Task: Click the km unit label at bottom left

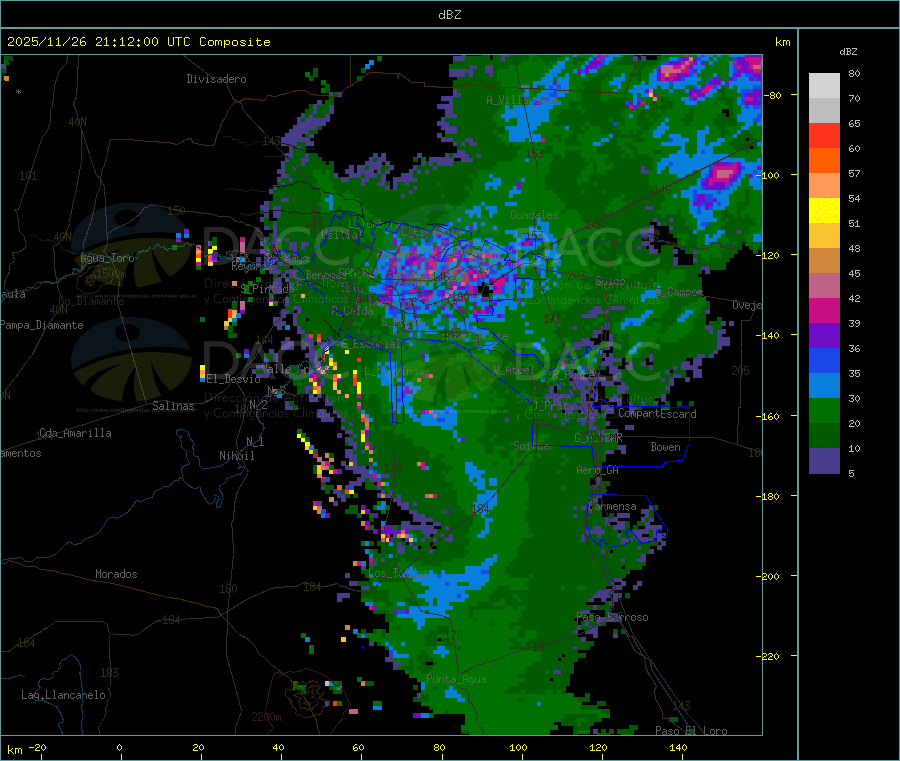Action: tap(14, 750)
